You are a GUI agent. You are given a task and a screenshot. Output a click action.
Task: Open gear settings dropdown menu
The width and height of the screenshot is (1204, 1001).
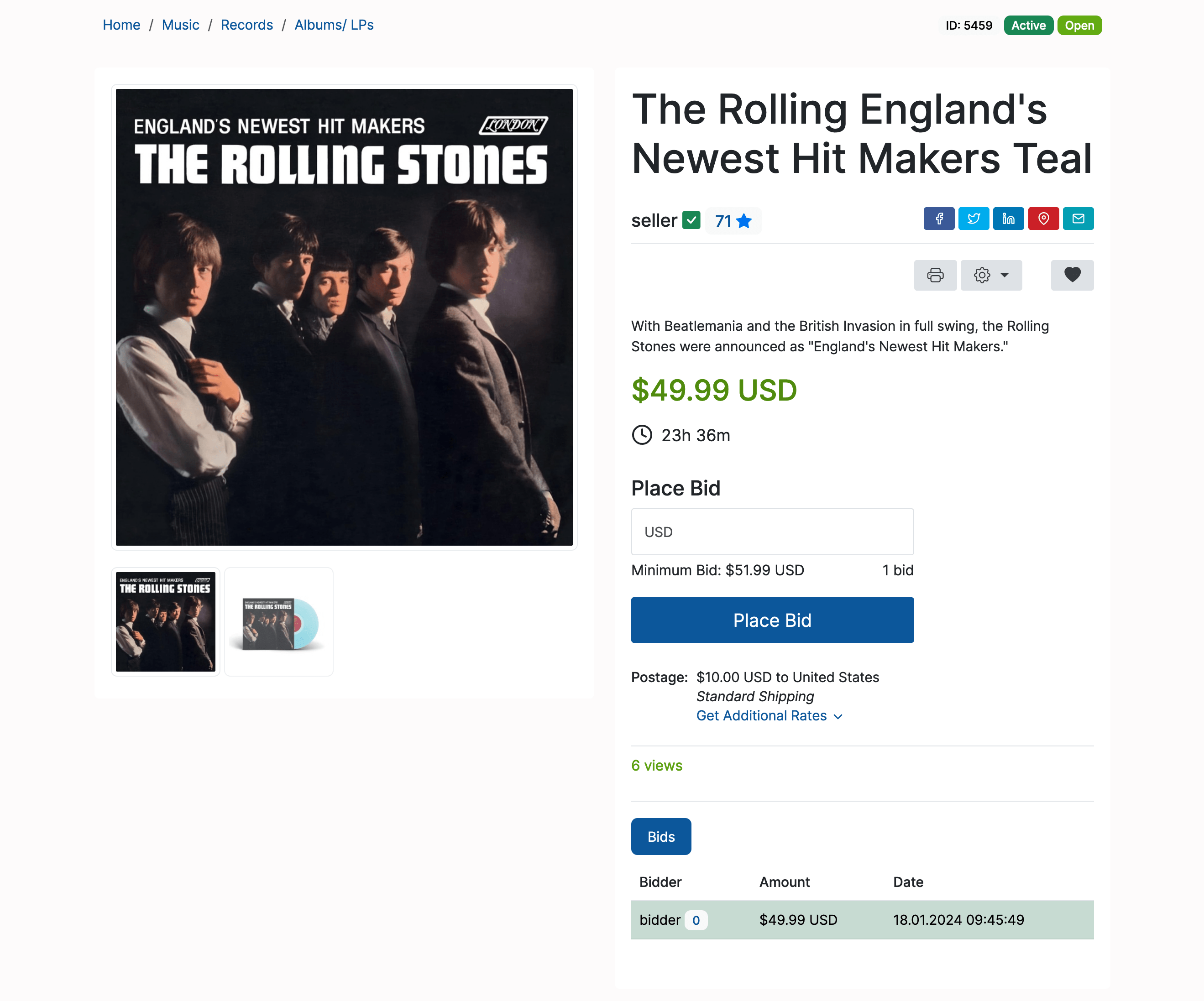coord(991,275)
